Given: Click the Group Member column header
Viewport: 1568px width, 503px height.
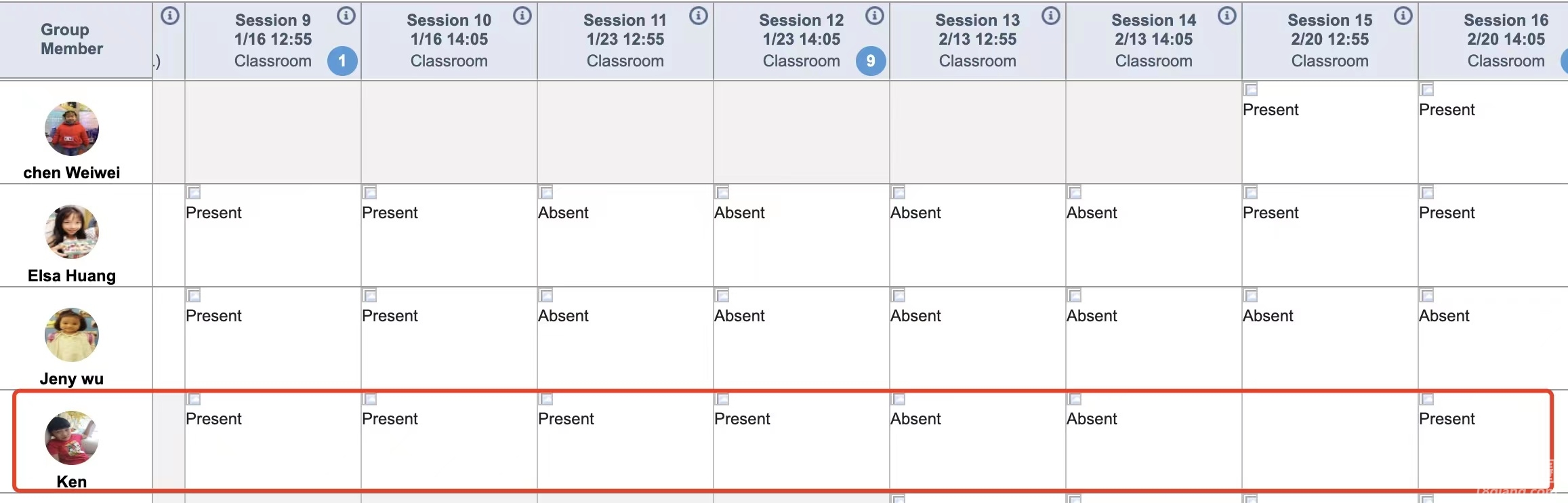Looking at the screenshot, I should 72,39.
